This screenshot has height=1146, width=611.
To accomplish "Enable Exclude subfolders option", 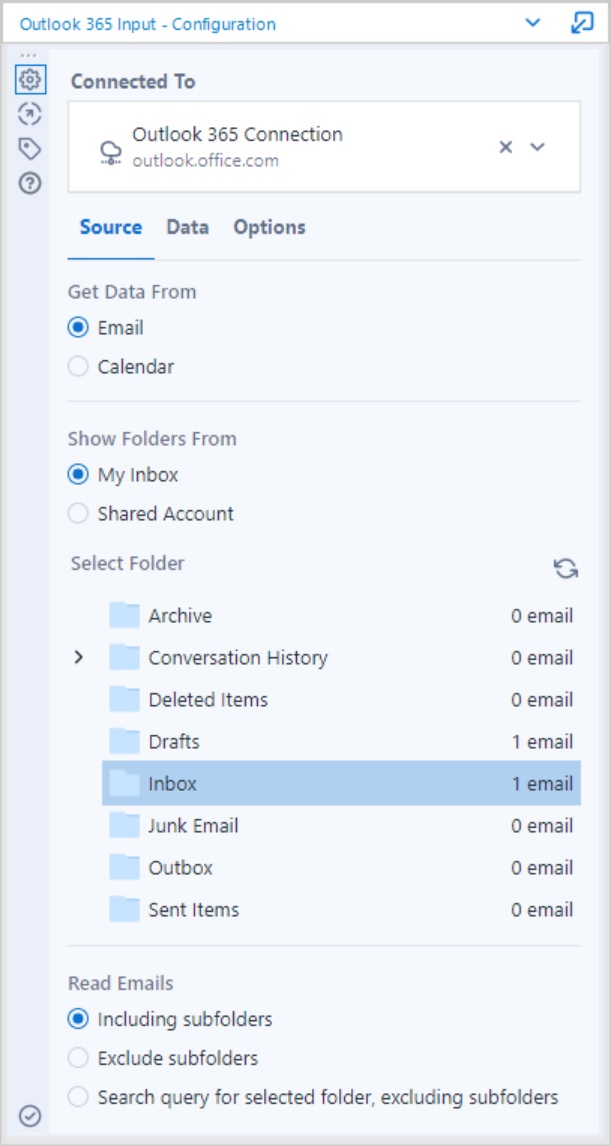I will click(x=79, y=1056).
